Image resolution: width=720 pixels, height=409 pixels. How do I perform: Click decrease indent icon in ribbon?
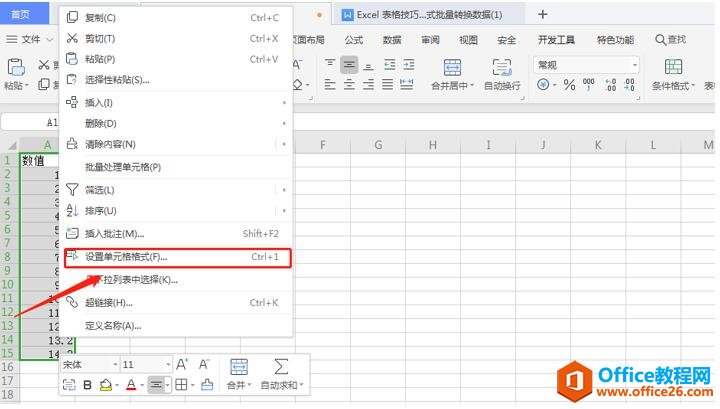389,65
